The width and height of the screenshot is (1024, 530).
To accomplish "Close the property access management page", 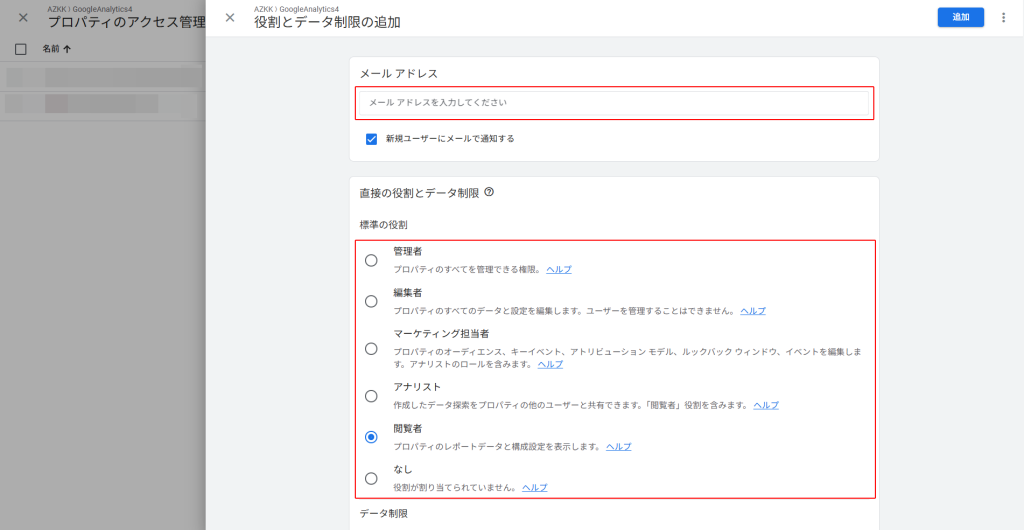I will pyautogui.click(x=23, y=17).
